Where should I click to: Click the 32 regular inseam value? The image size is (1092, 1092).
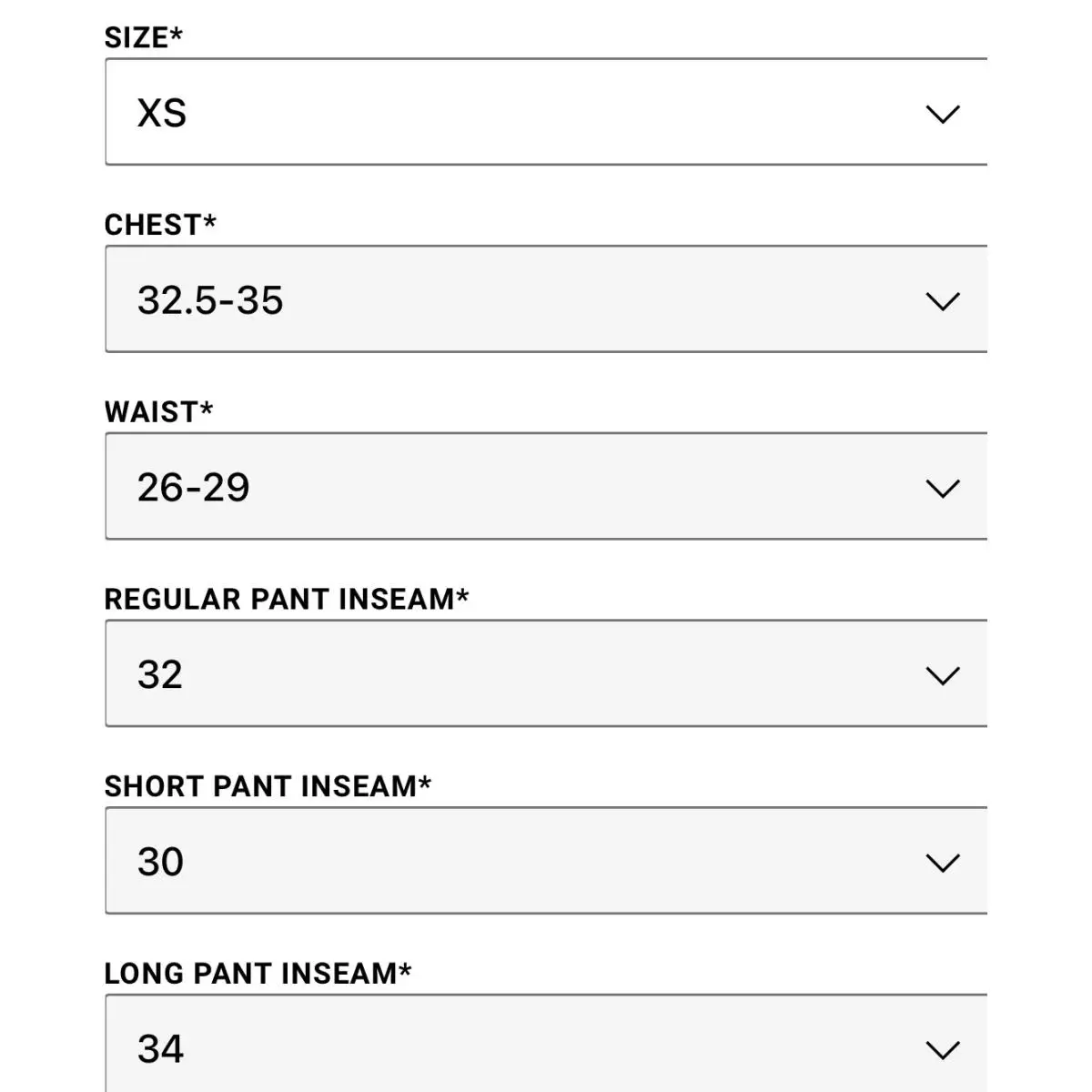[160, 675]
